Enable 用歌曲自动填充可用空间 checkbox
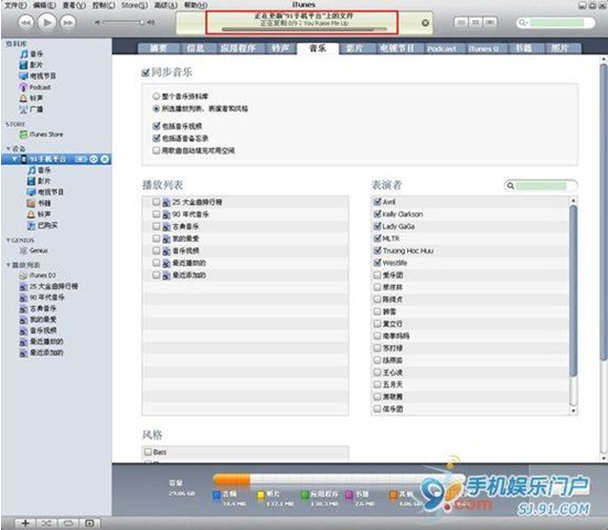The image size is (608, 530). (156, 150)
